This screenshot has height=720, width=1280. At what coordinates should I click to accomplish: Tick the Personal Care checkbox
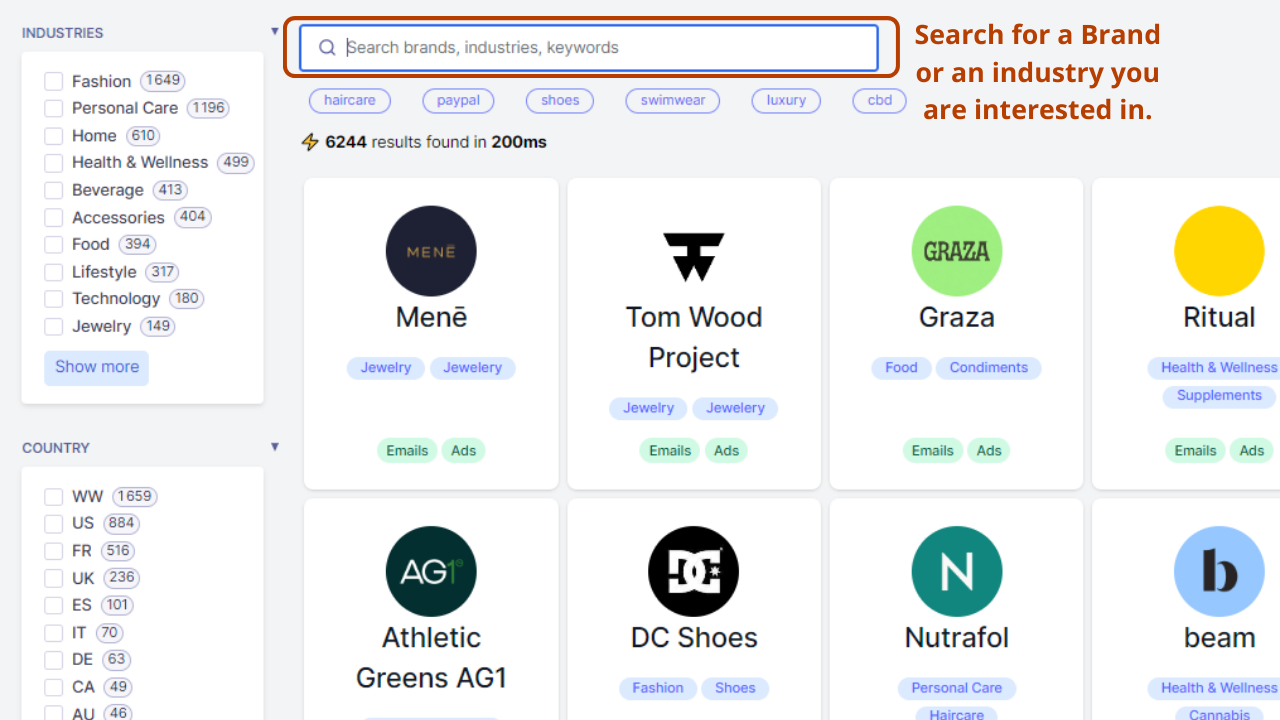click(x=54, y=108)
